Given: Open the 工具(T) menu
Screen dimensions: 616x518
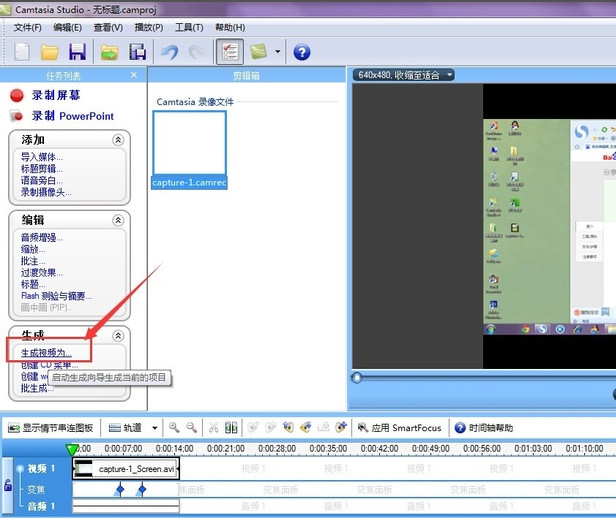Looking at the screenshot, I should pos(189,27).
